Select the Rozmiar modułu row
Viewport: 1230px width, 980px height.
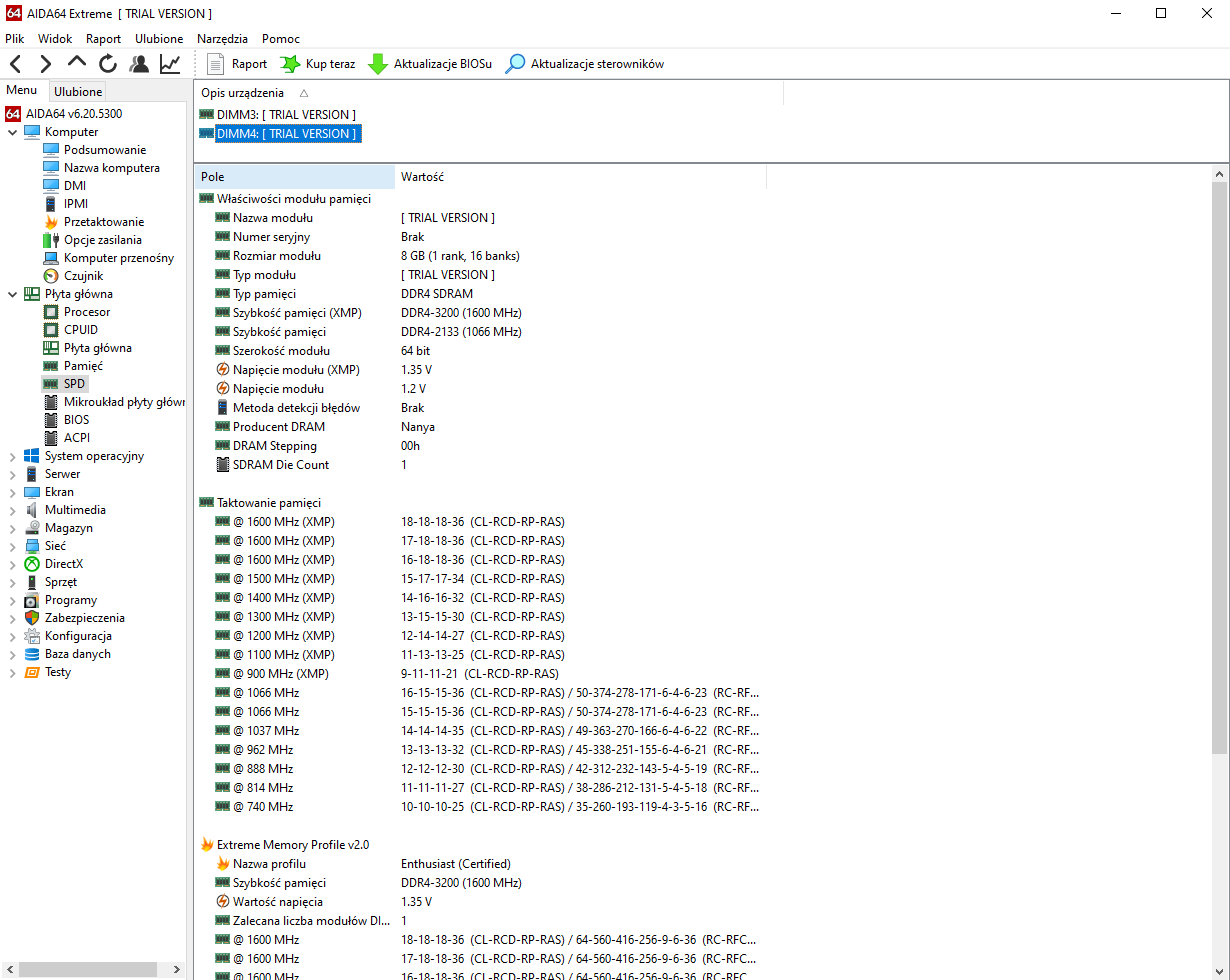(x=480, y=256)
